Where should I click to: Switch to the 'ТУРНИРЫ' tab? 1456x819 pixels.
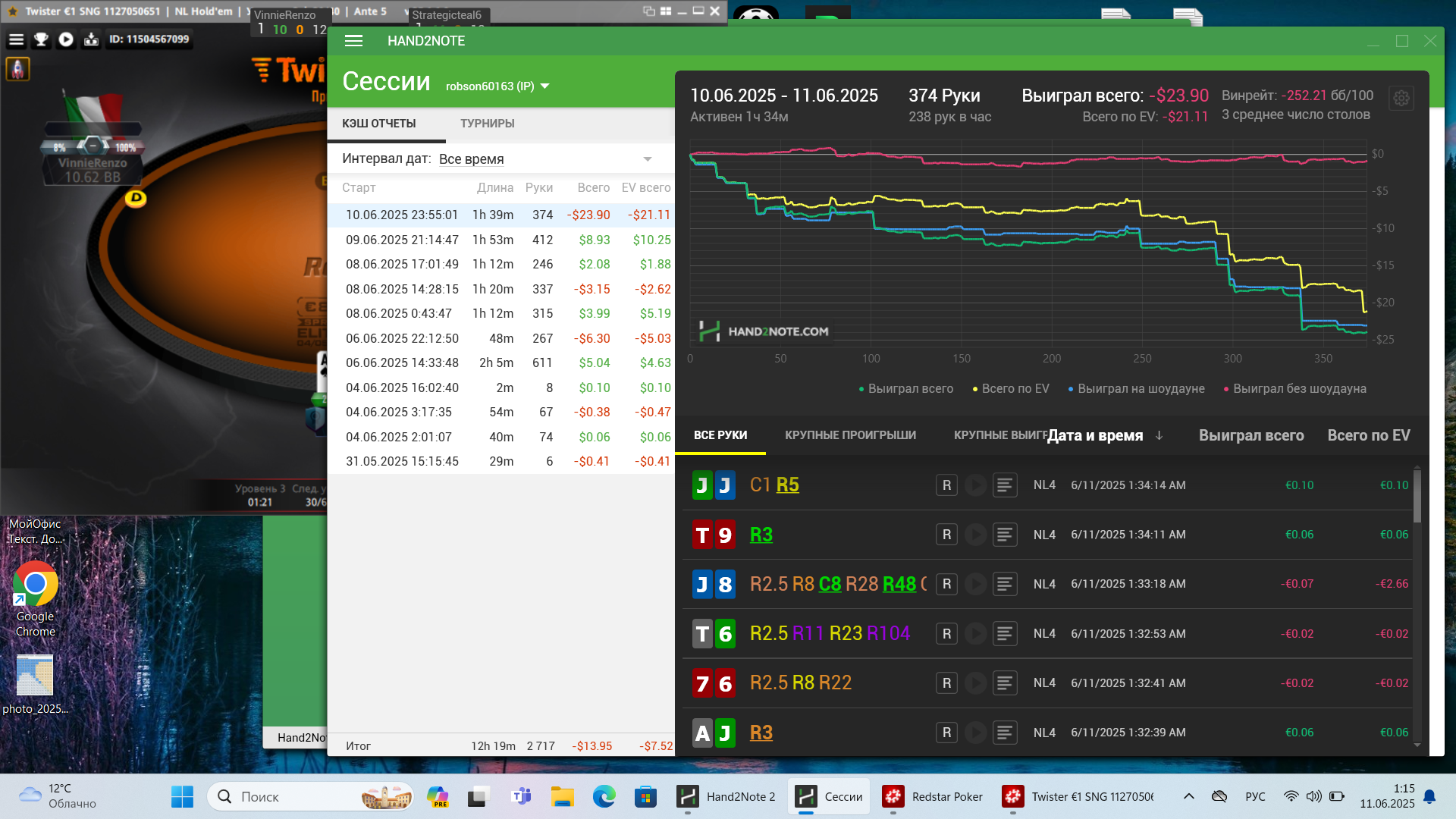pos(487,124)
